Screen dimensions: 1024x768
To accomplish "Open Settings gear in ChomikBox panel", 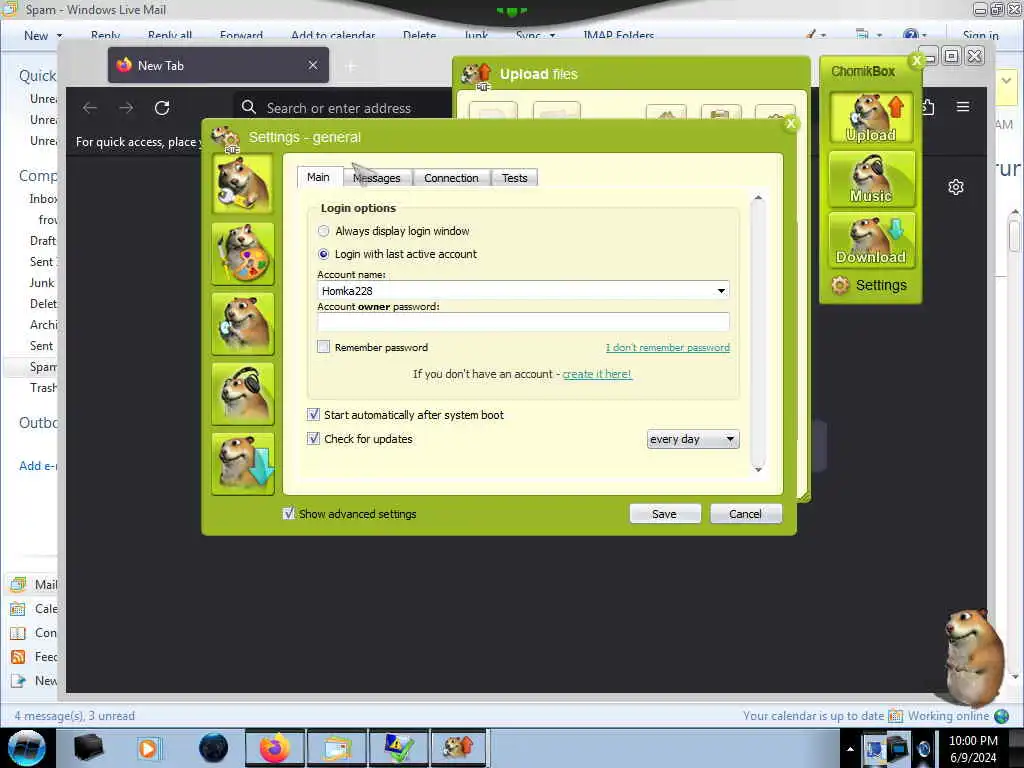I will 869,285.
